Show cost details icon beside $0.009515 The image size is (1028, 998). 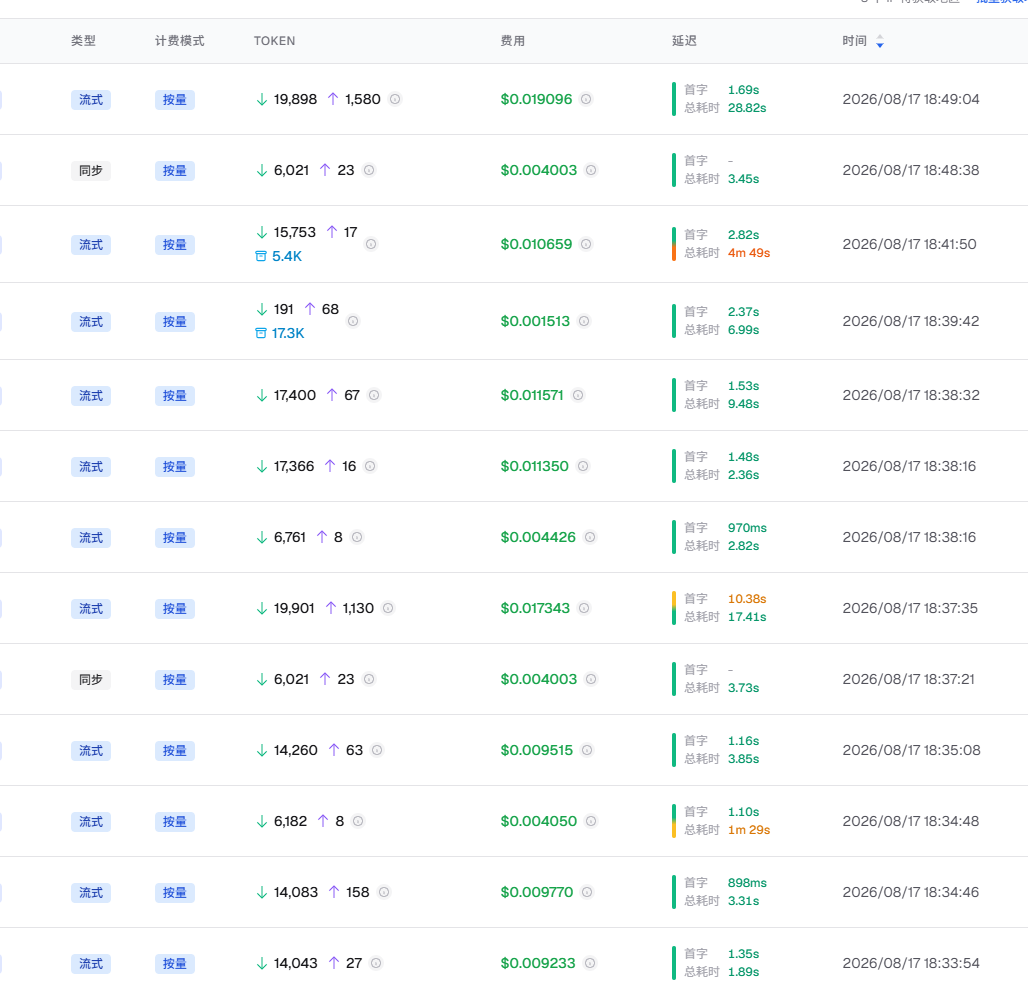(x=587, y=750)
